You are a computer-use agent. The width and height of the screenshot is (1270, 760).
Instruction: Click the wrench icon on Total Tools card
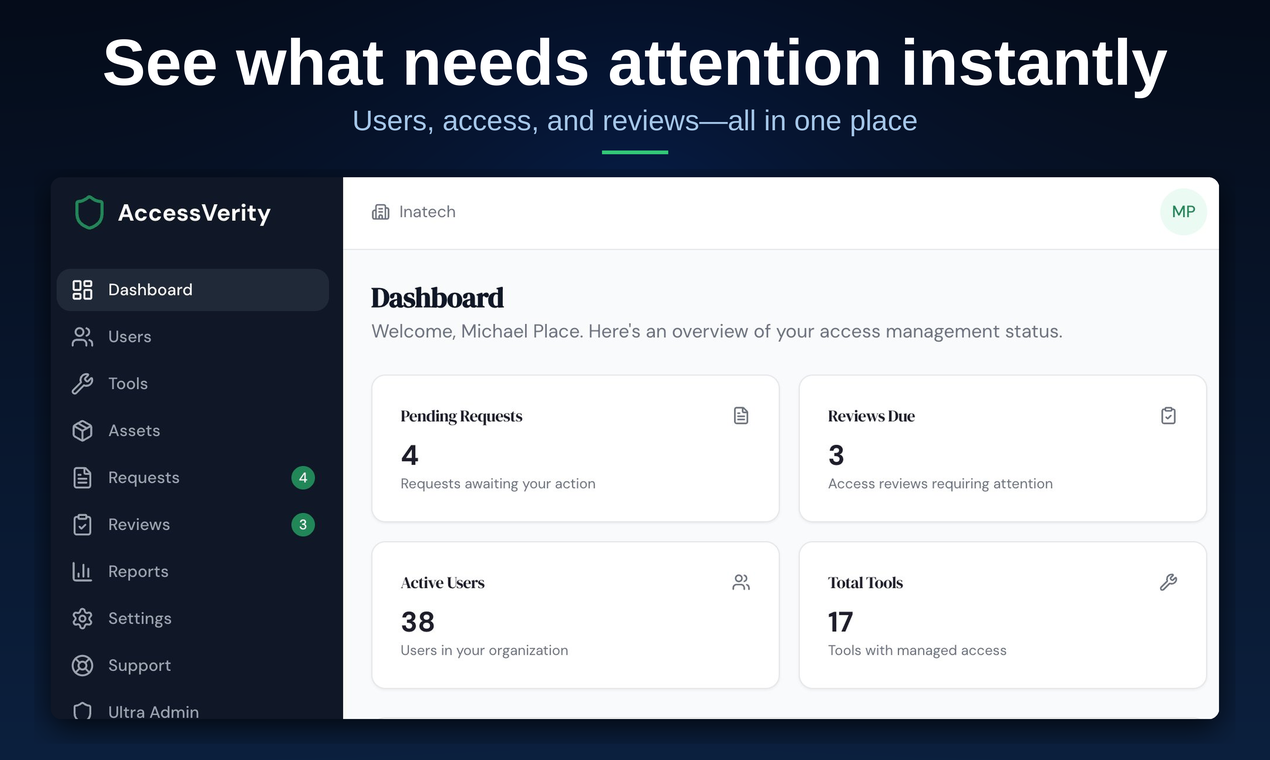(1168, 581)
